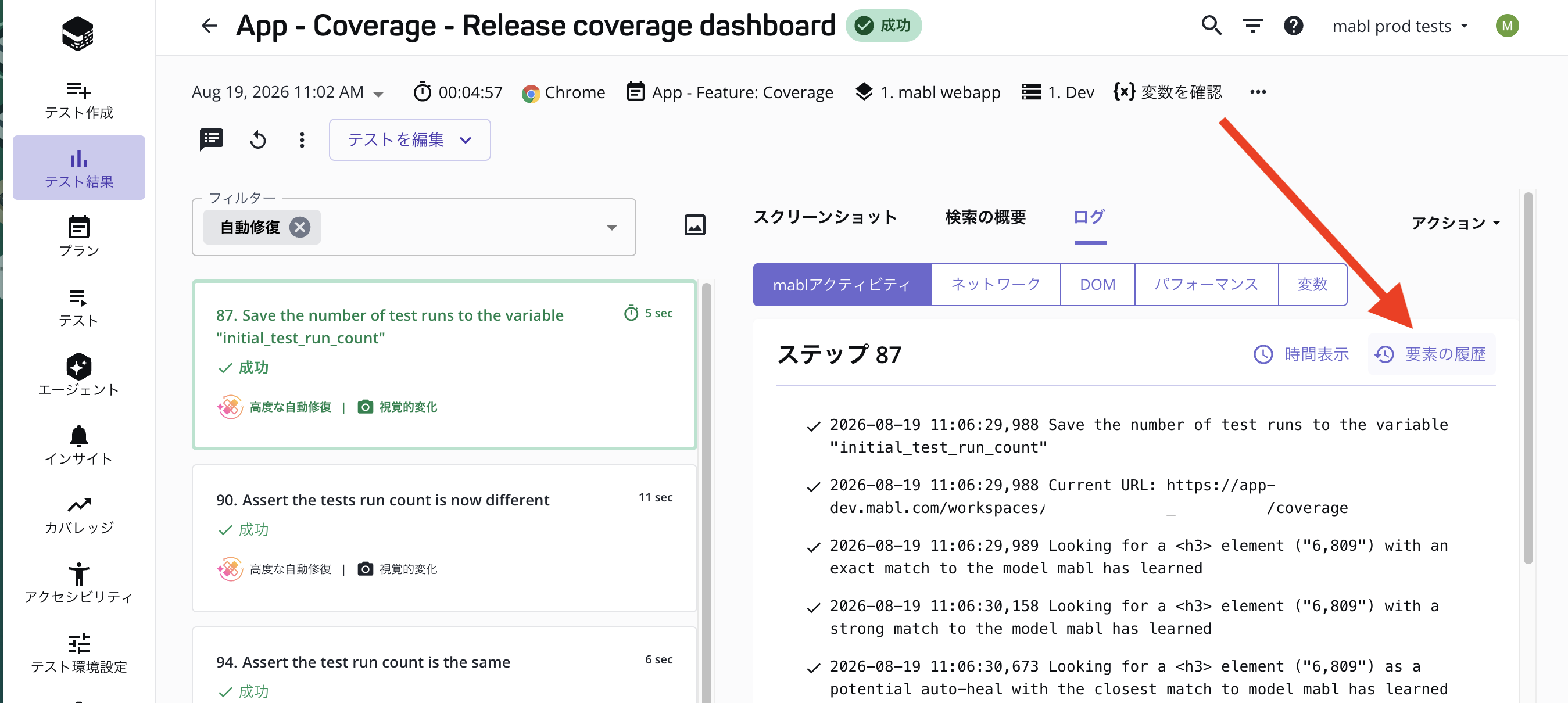Click the ステップ 87 heading
The image size is (1568, 703).
[839, 354]
